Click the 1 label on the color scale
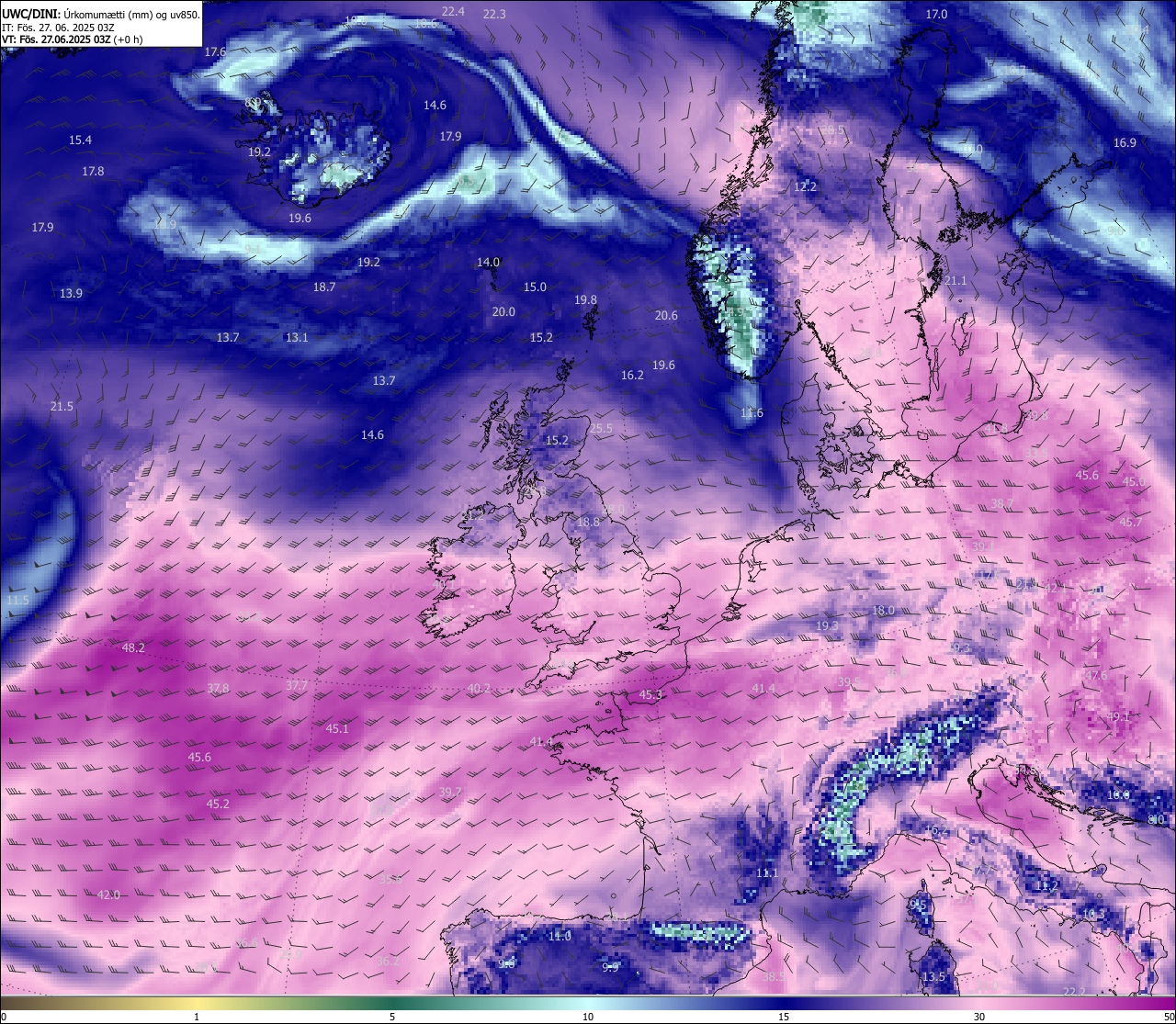 (x=197, y=1017)
